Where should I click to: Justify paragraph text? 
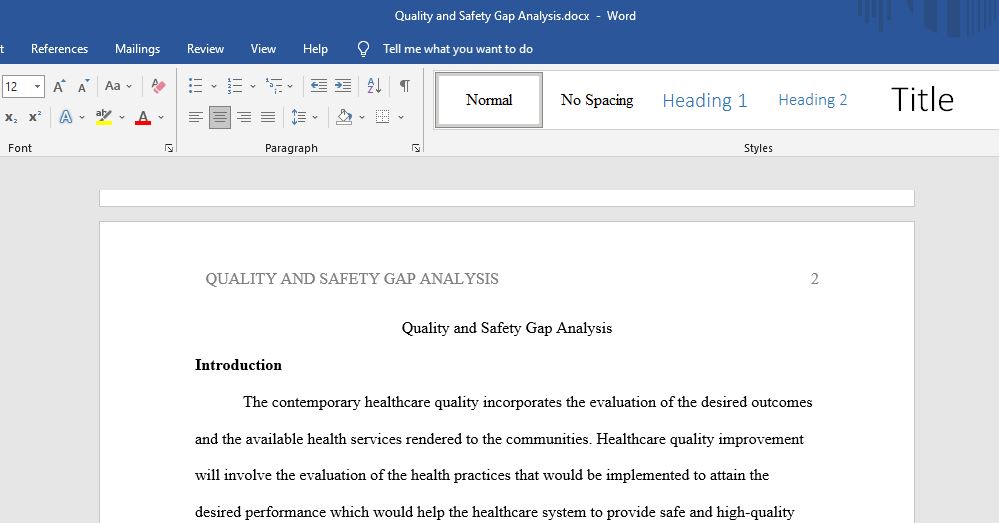click(x=268, y=117)
